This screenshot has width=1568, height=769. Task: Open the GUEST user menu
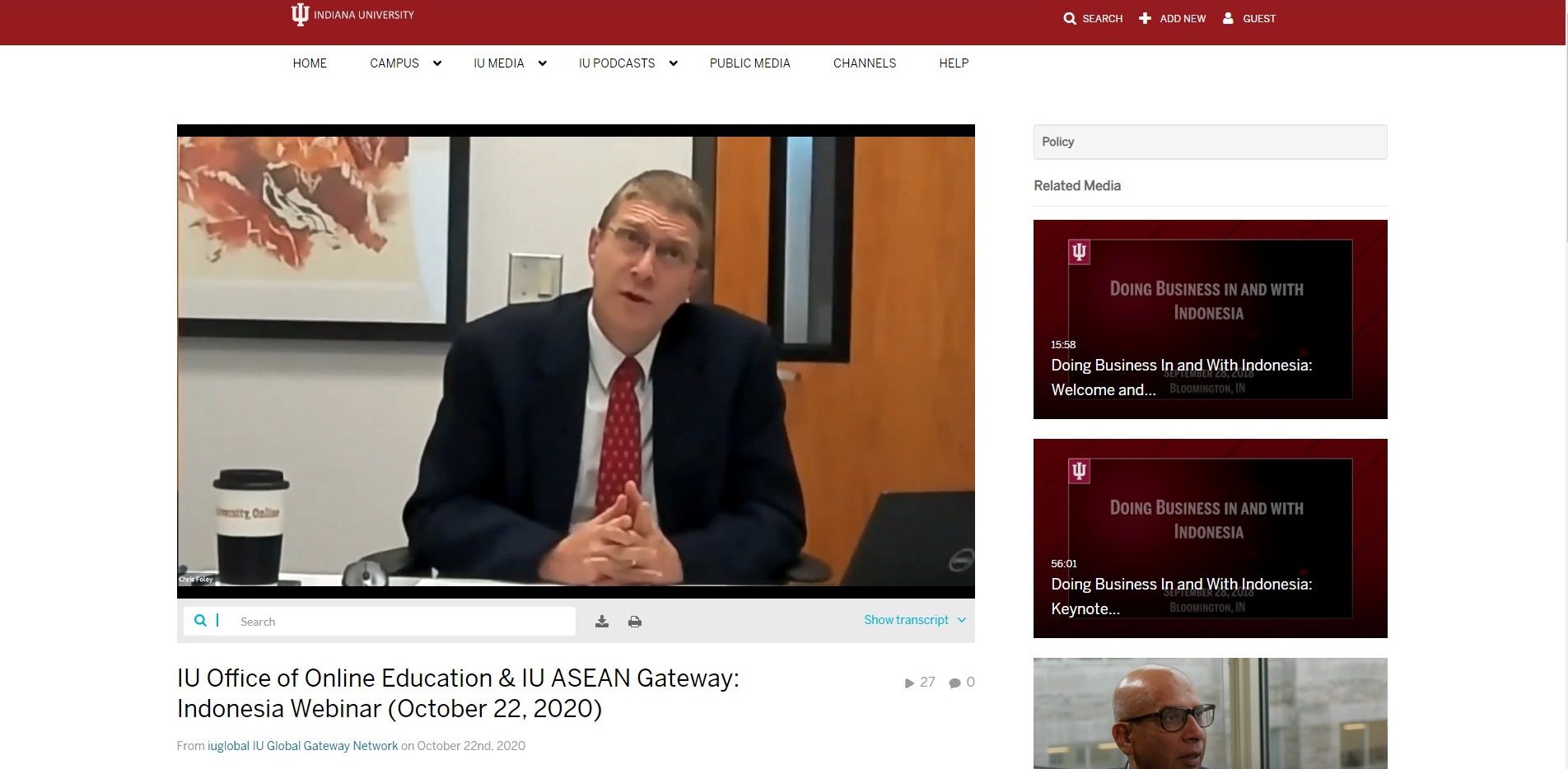(x=1249, y=18)
